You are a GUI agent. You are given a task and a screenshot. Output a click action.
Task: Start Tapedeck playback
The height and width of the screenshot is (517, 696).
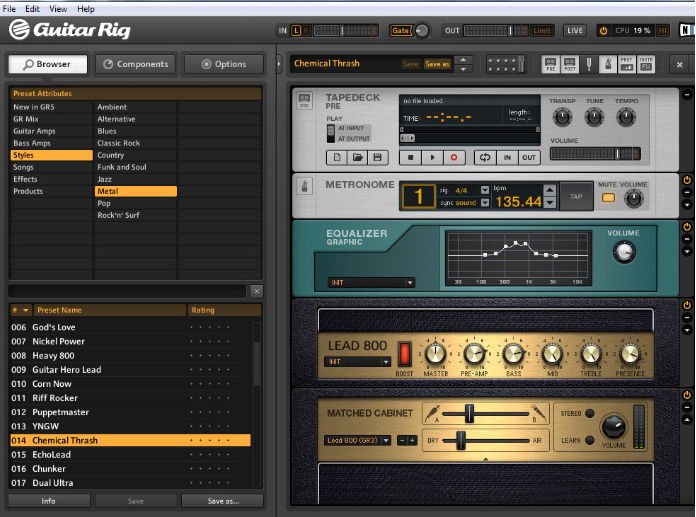tap(432, 158)
